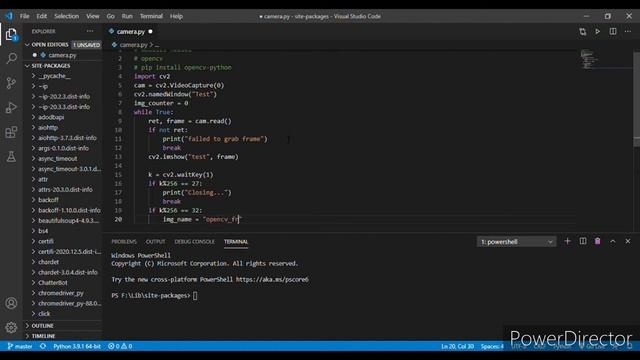Click the open changes compare icon
Image resolution: width=640 pixels, height=360 pixels.
click(x=582, y=31)
